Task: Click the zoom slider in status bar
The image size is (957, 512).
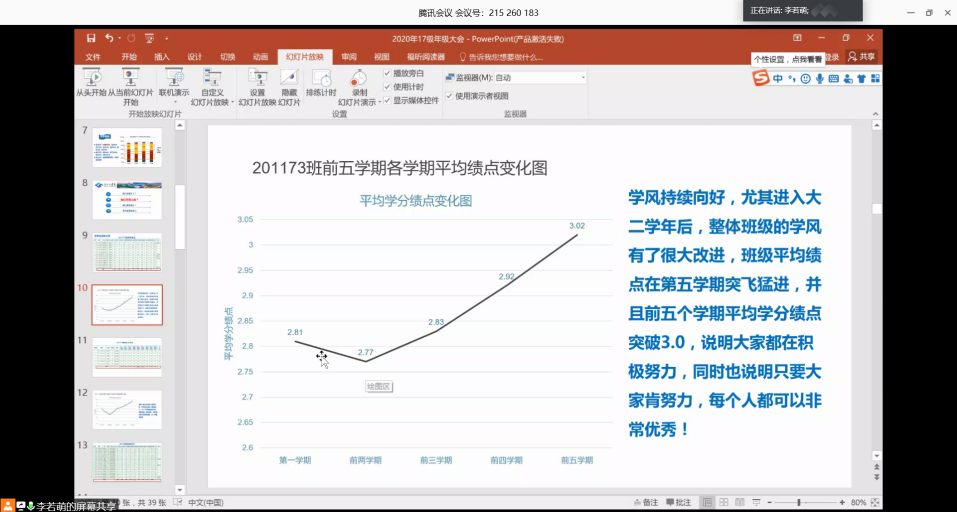Action: pos(799,501)
